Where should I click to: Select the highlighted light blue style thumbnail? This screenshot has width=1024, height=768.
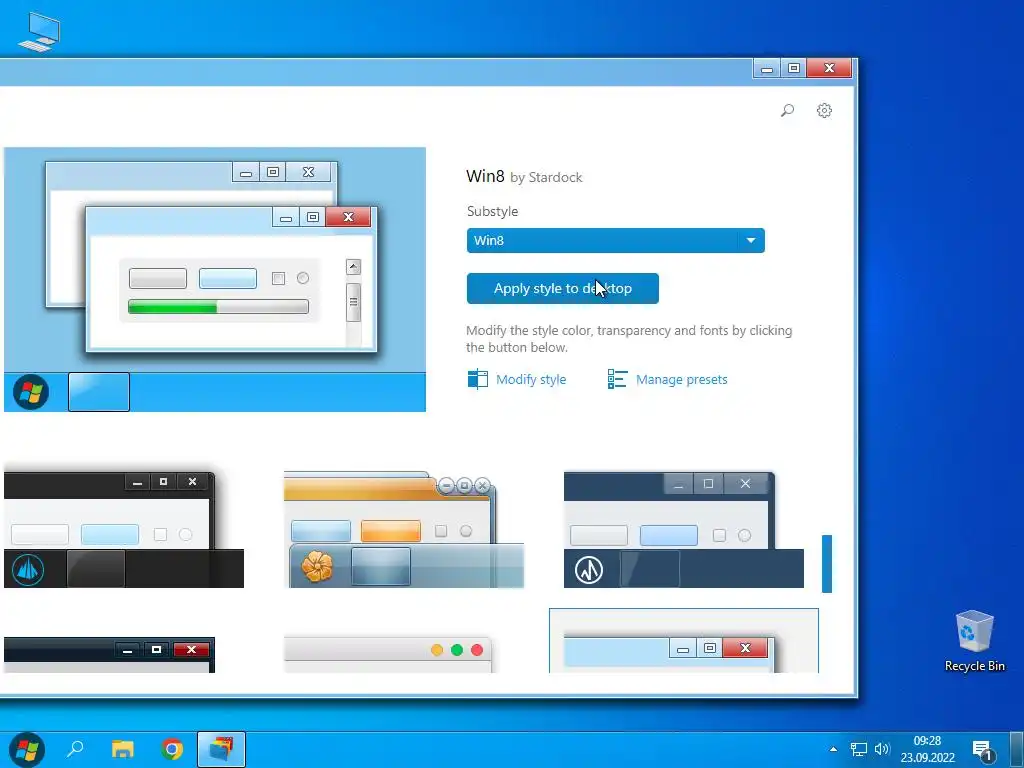tap(684, 641)
